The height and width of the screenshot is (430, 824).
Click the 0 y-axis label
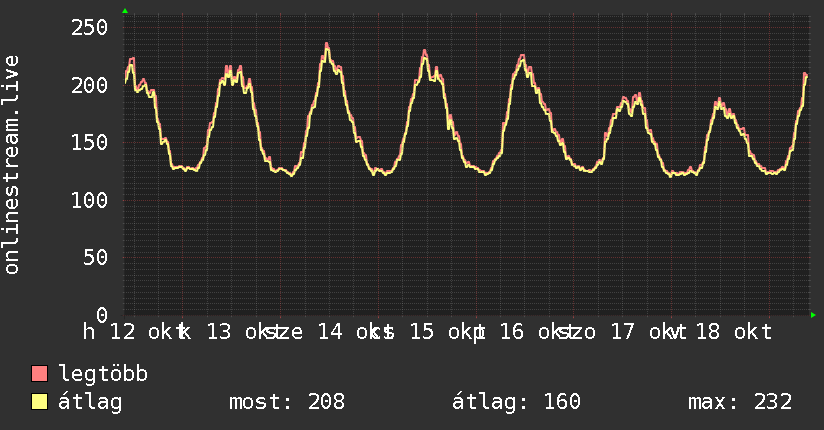[x=102, y=315]
